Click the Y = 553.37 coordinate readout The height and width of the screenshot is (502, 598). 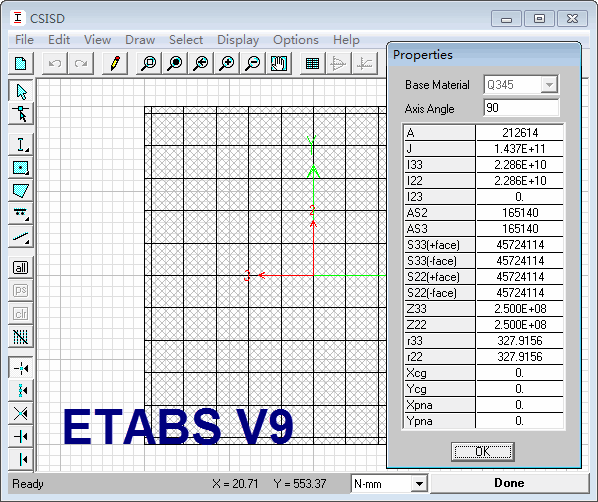(x=300, y=484)
